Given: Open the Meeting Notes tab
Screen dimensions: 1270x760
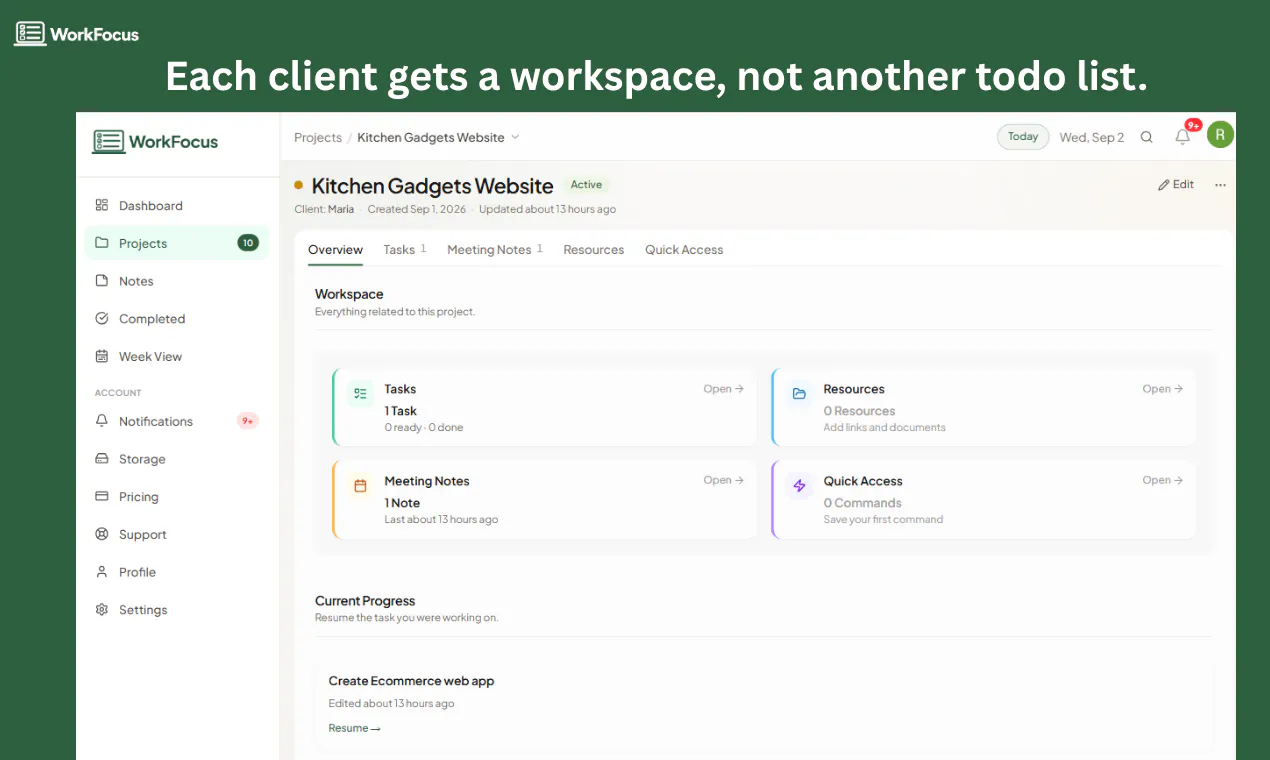Looking at the screenshot, I should point(495,250).
